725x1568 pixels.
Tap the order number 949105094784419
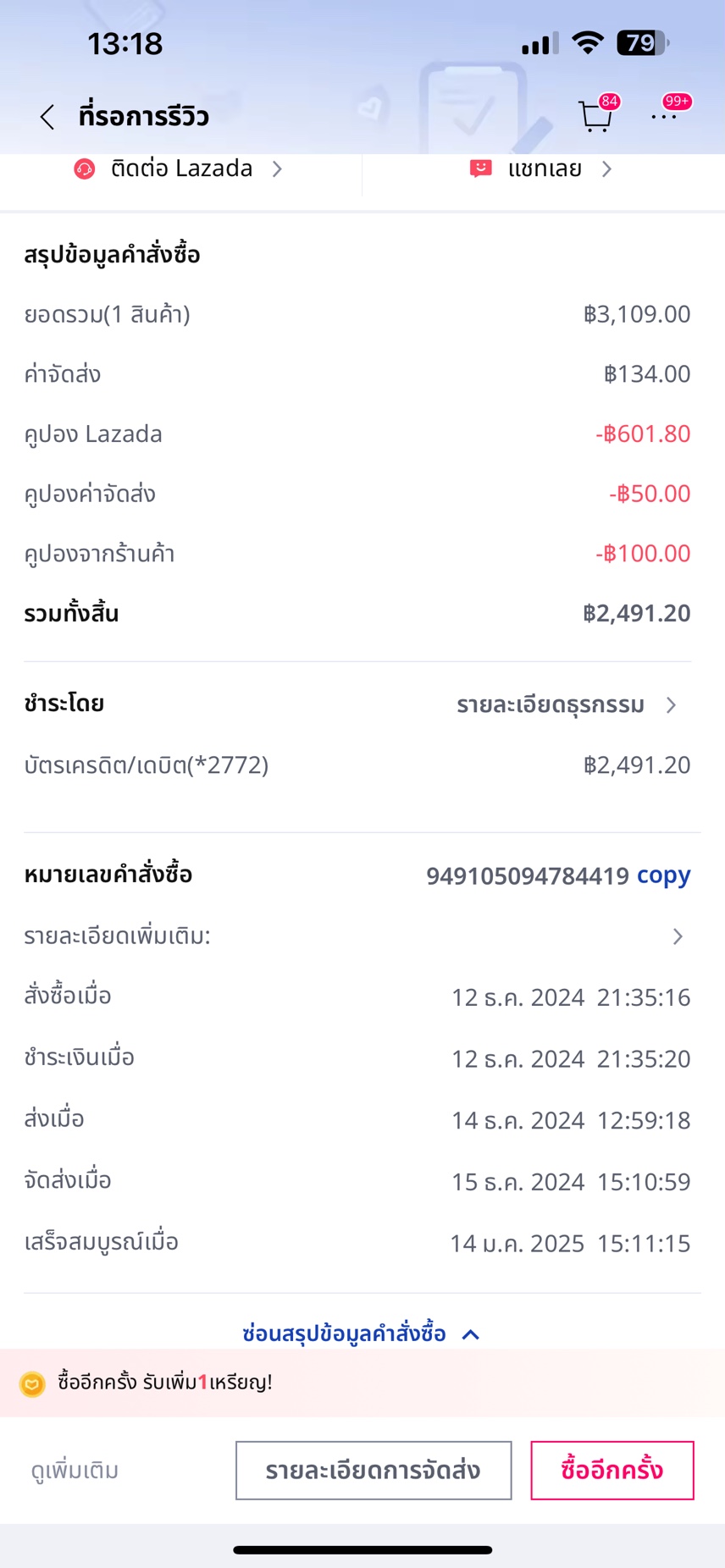click(527, 875)
